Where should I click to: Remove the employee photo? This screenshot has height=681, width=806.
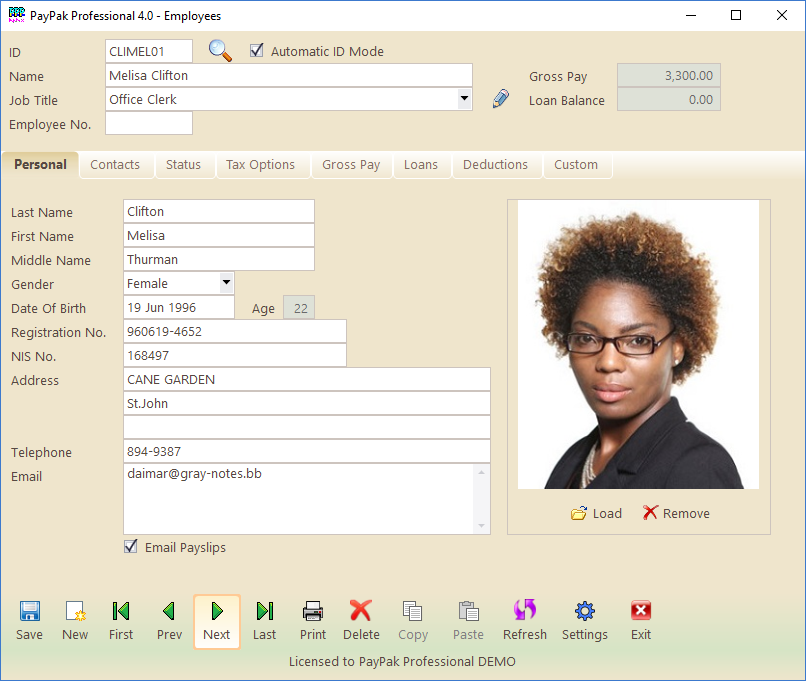click(x=676, y=513)
